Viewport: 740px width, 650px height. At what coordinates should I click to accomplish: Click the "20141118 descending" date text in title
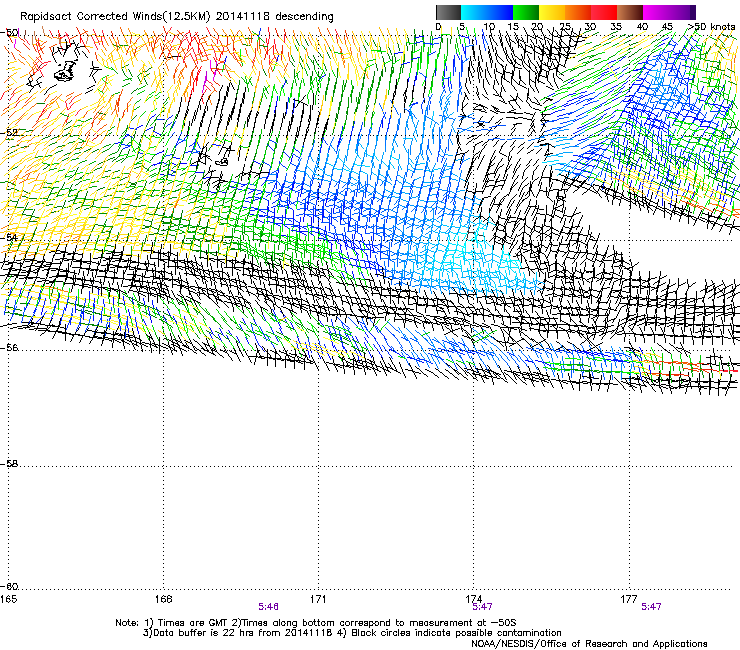(x=275, y=17)
